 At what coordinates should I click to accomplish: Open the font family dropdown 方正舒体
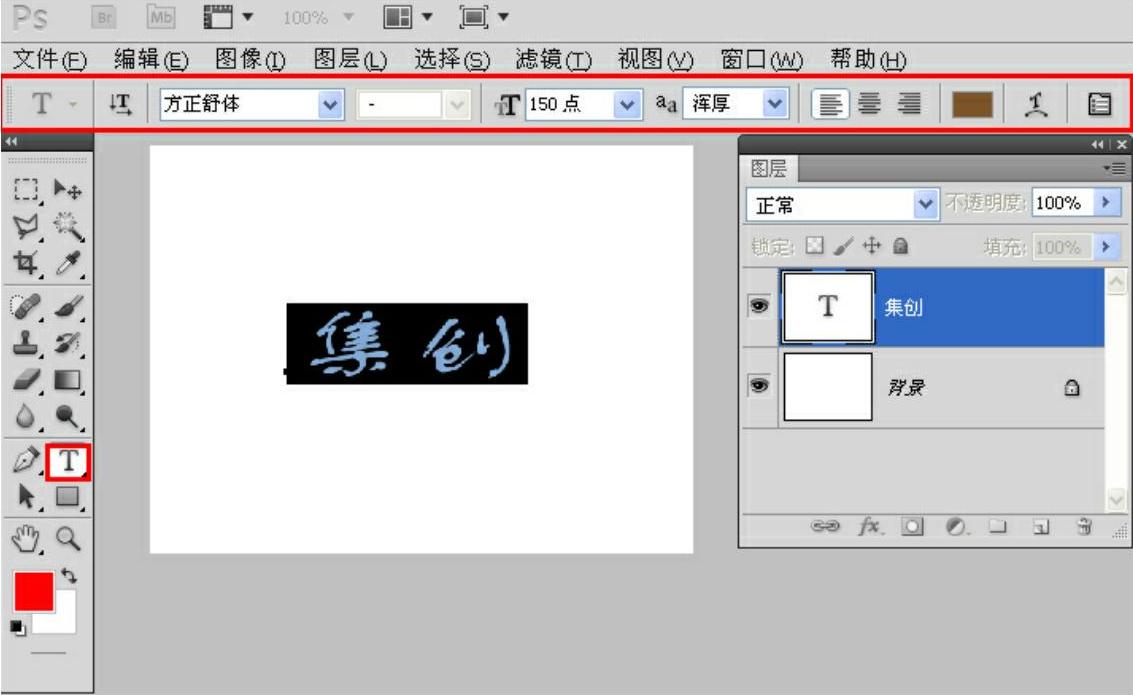tap(329, 104)
